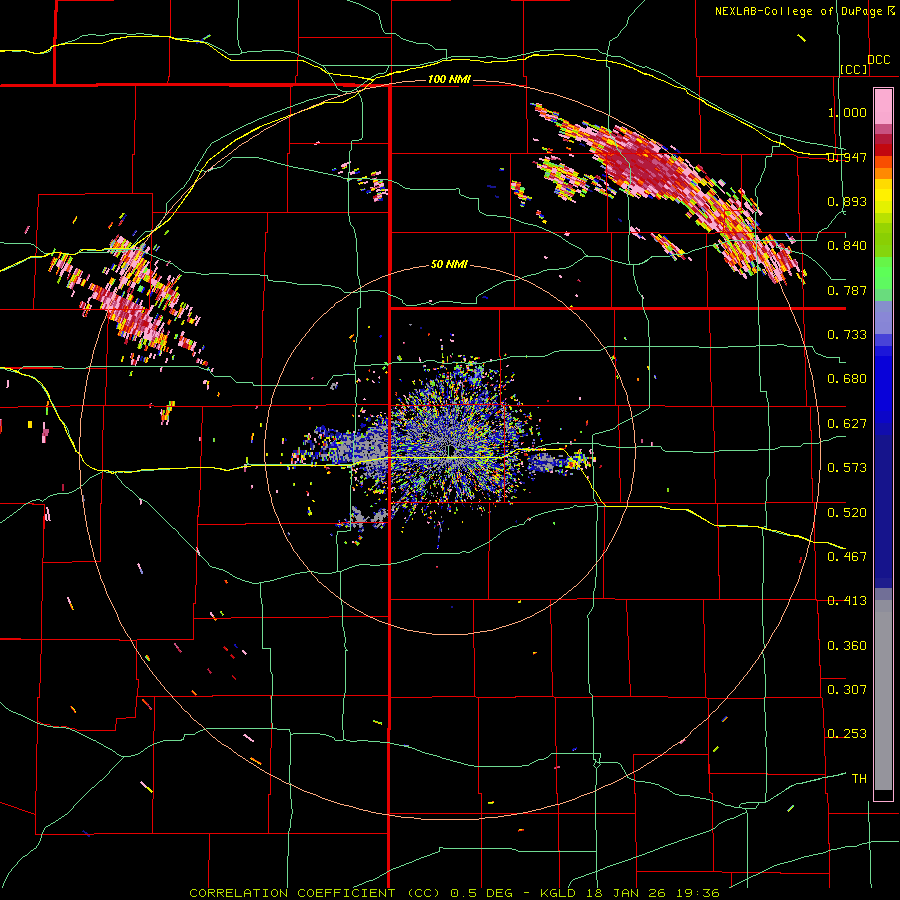This screenshot has width=900, height=900.
Task: Select the 0.467 legend value
Action: (x=847, y=557)
